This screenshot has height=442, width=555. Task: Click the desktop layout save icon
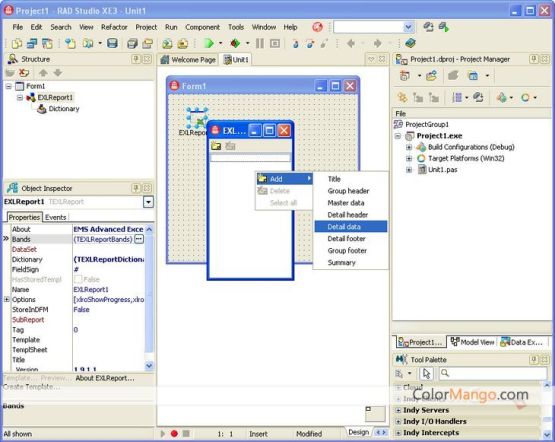428,27
